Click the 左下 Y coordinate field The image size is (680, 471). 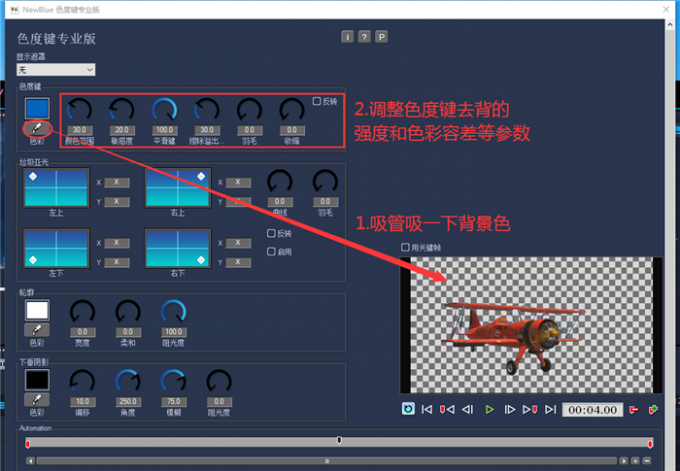coord(116,262)
